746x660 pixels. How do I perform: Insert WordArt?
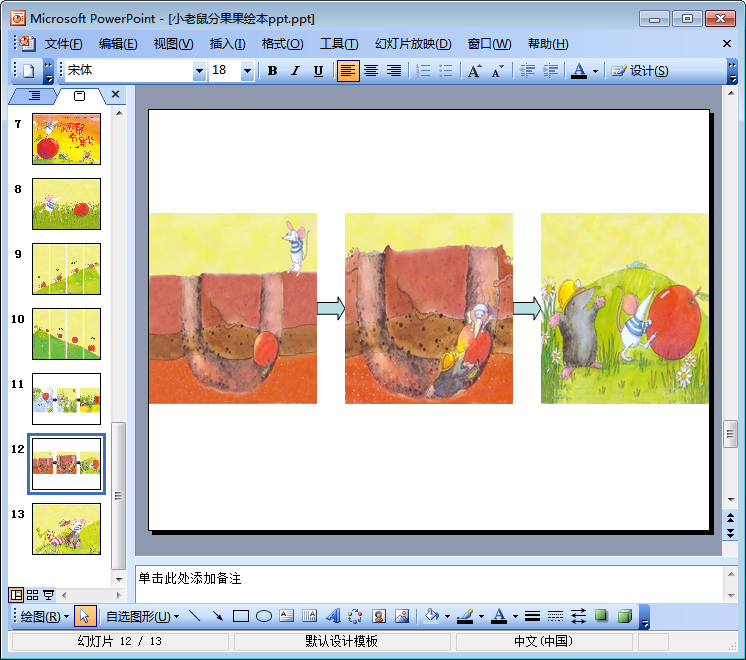click(333, 617)
